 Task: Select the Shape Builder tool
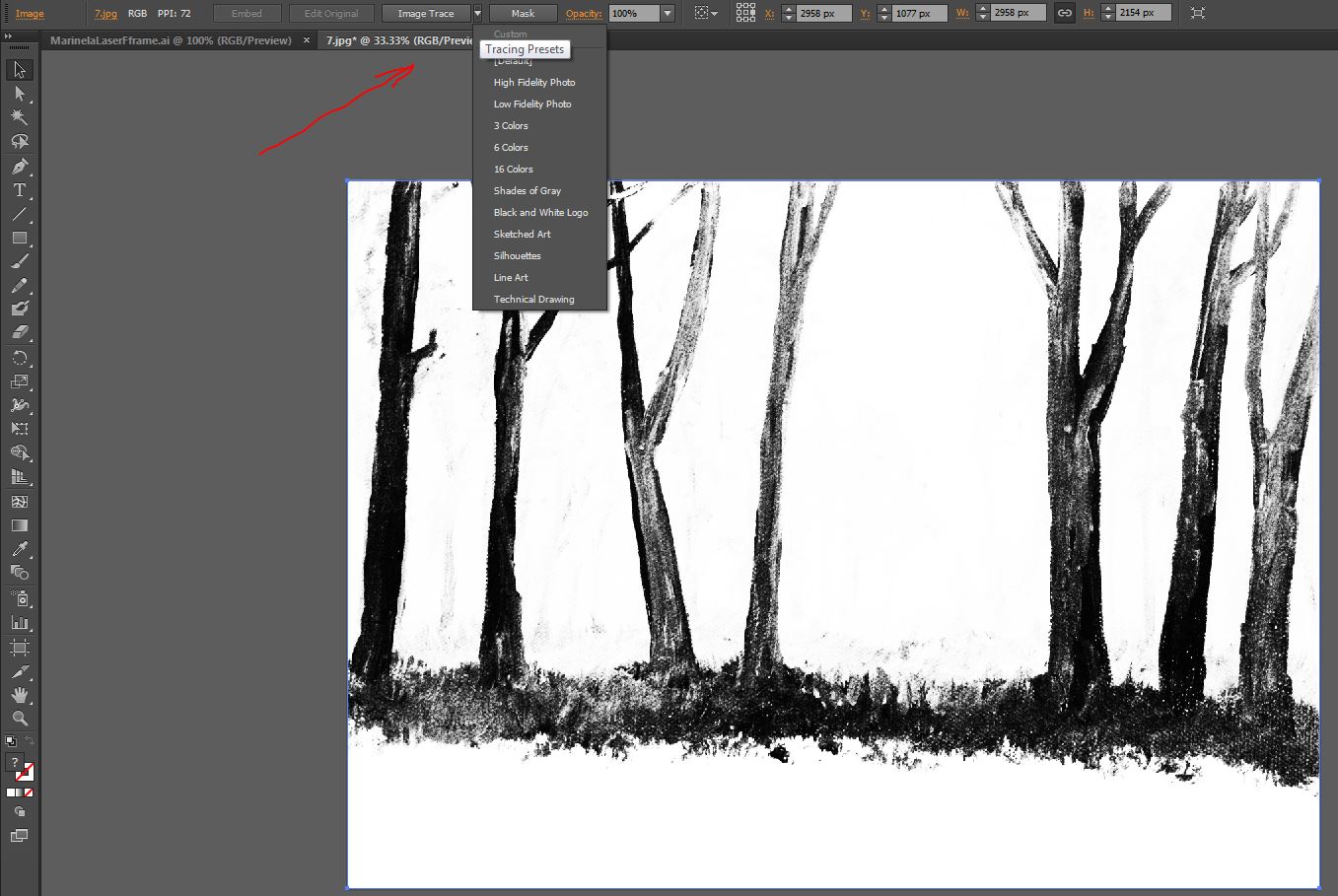coord(20,452)
